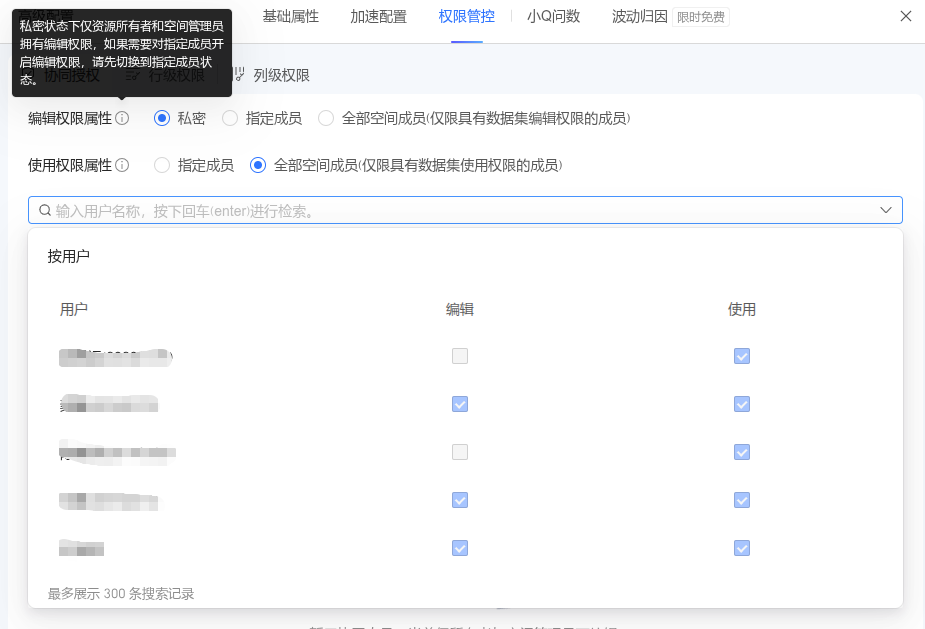925x629 pixels.
Task: Close the permission settings dialog
Action: coord(906,16)
